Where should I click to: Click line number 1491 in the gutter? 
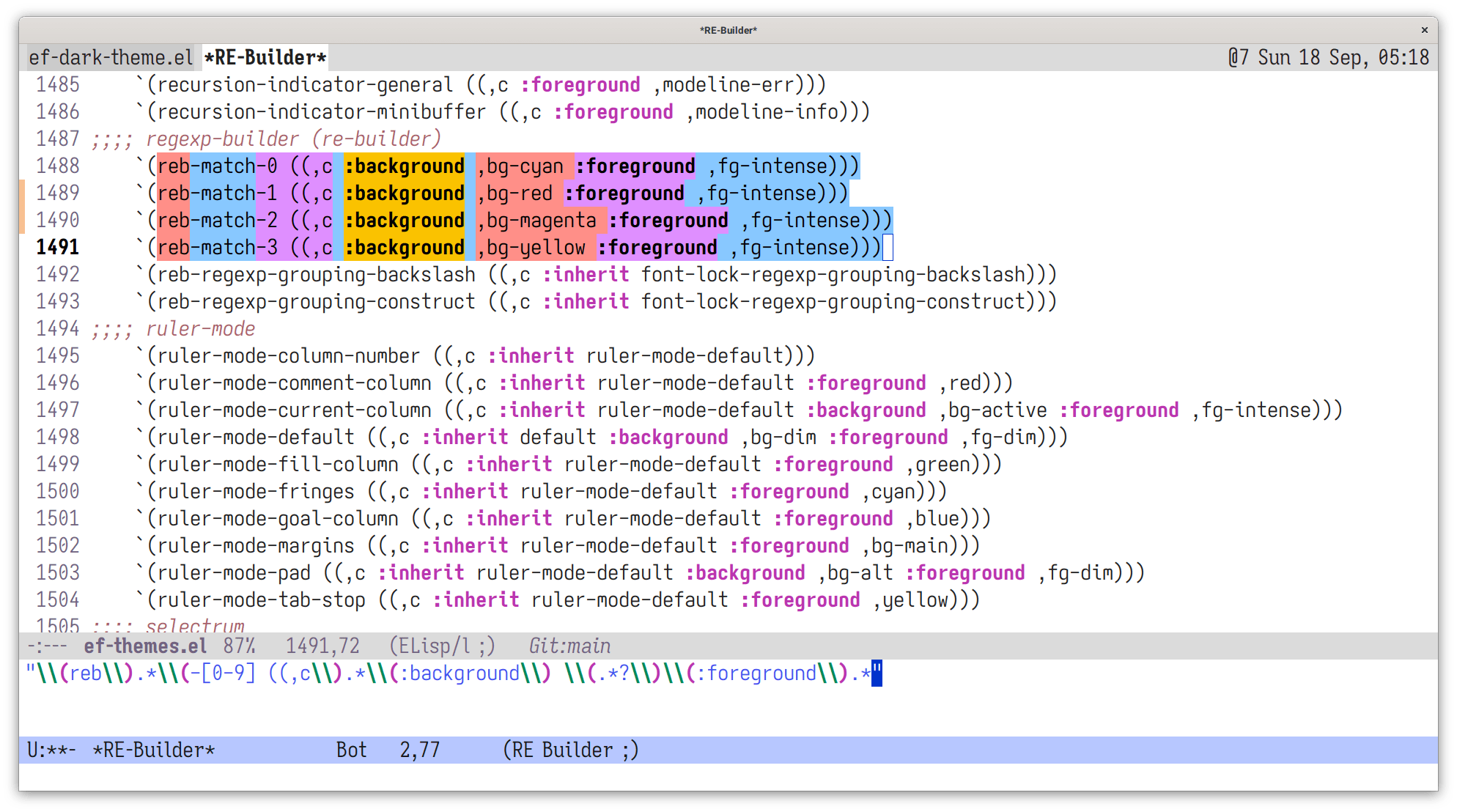[58, 247]
